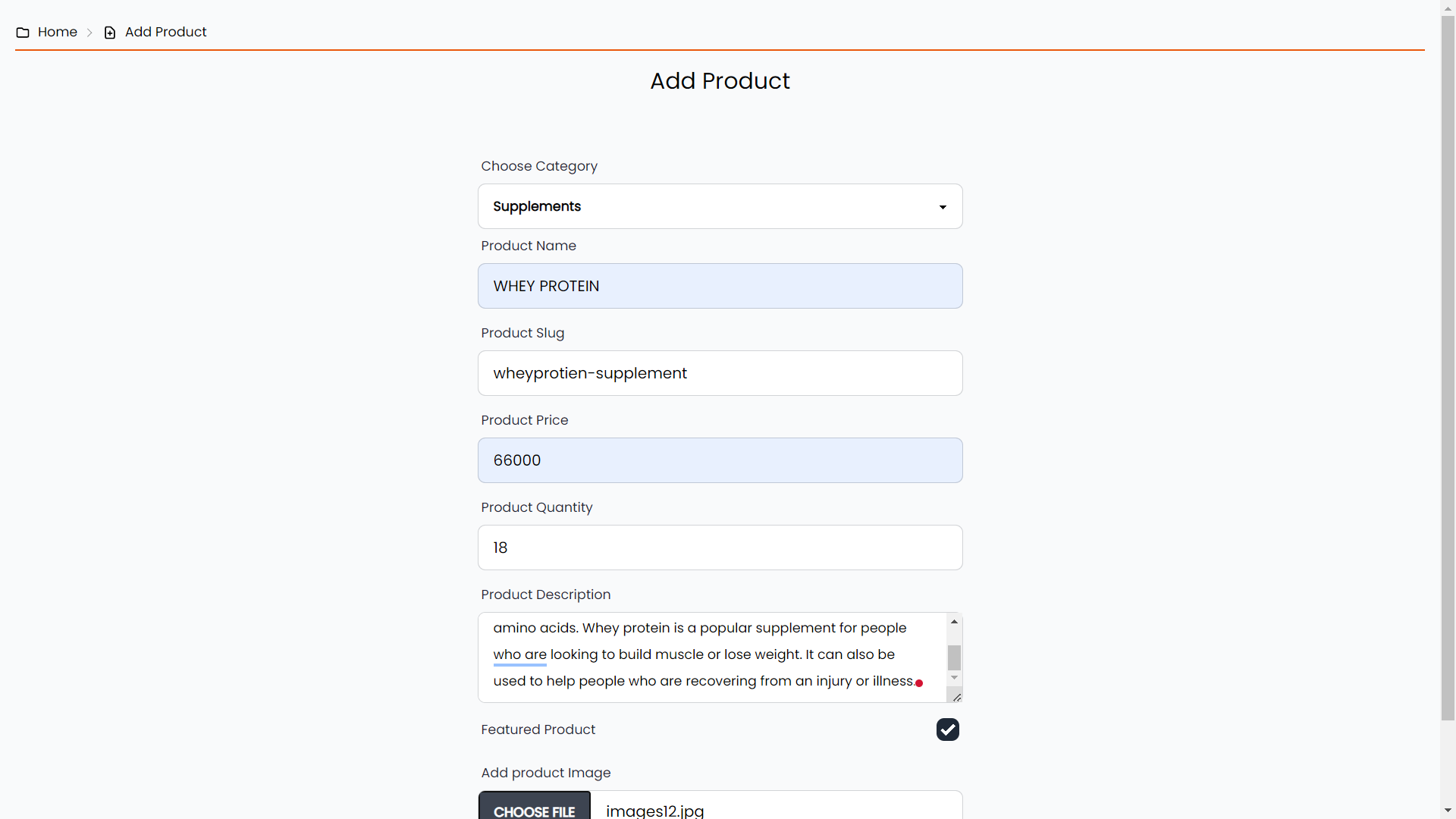Click into the Product Name field
Screen dimensions: 1456x819
pyautogui.click(x=720, y=286)
